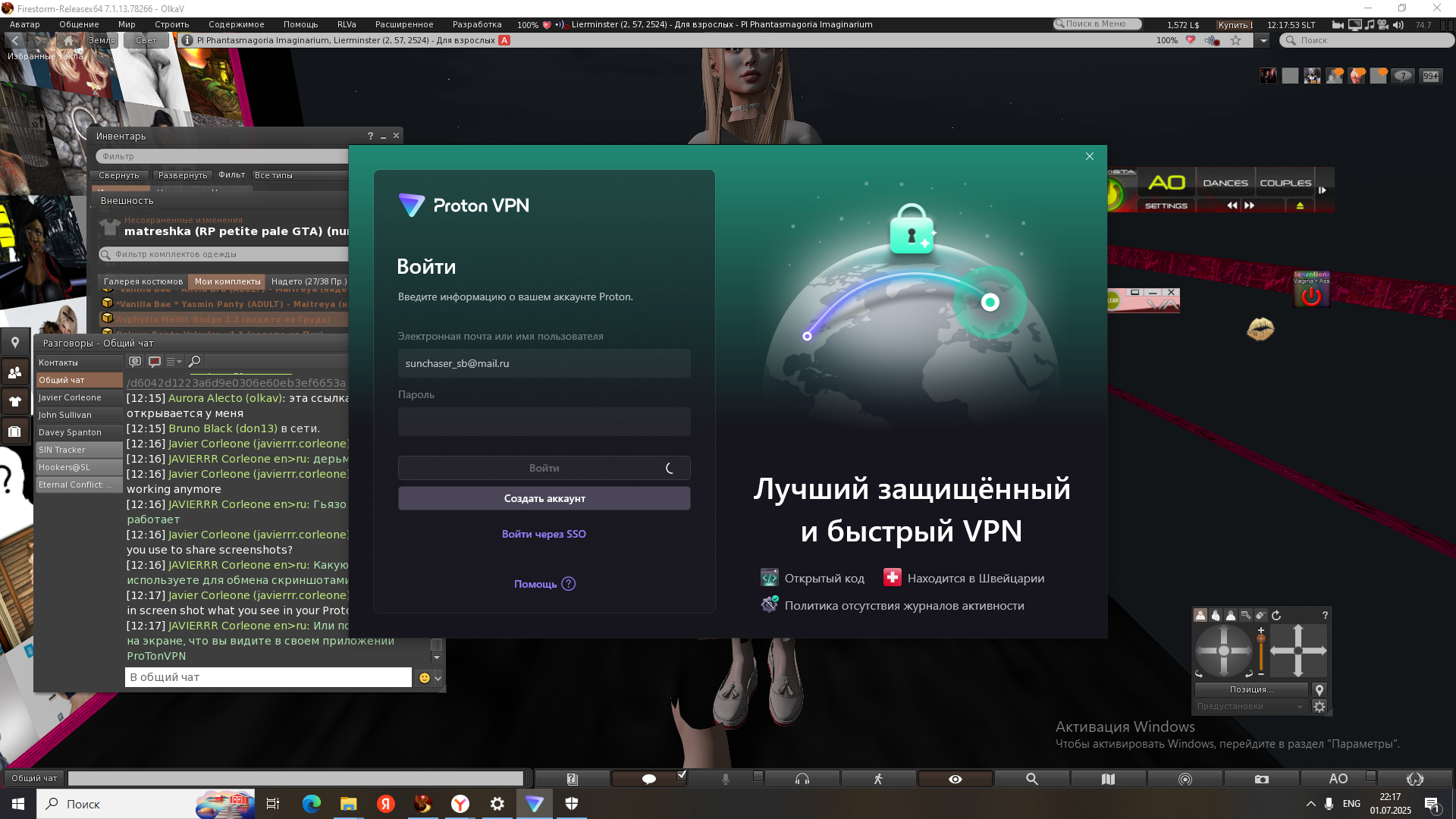
Task: Click the favorite star icon in the location bar
Action: point(1236,40)
